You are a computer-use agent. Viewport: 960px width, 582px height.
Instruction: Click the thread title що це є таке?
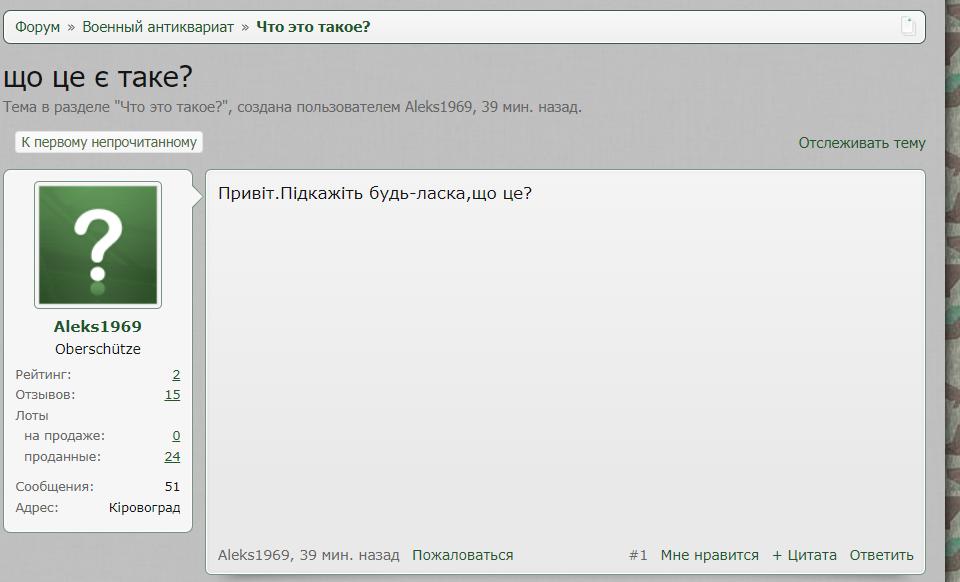98,77
